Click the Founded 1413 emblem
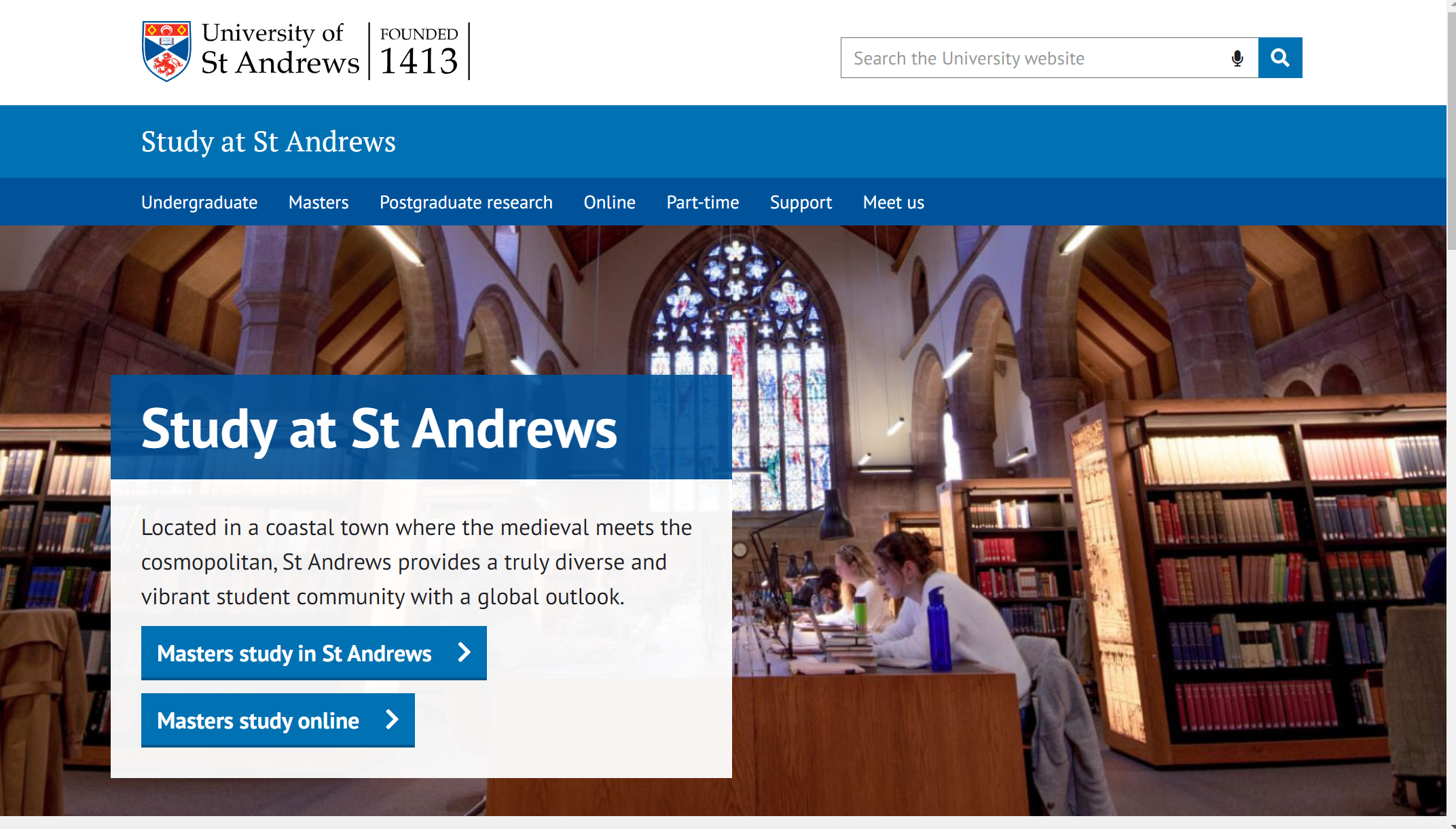 [419, 52]
